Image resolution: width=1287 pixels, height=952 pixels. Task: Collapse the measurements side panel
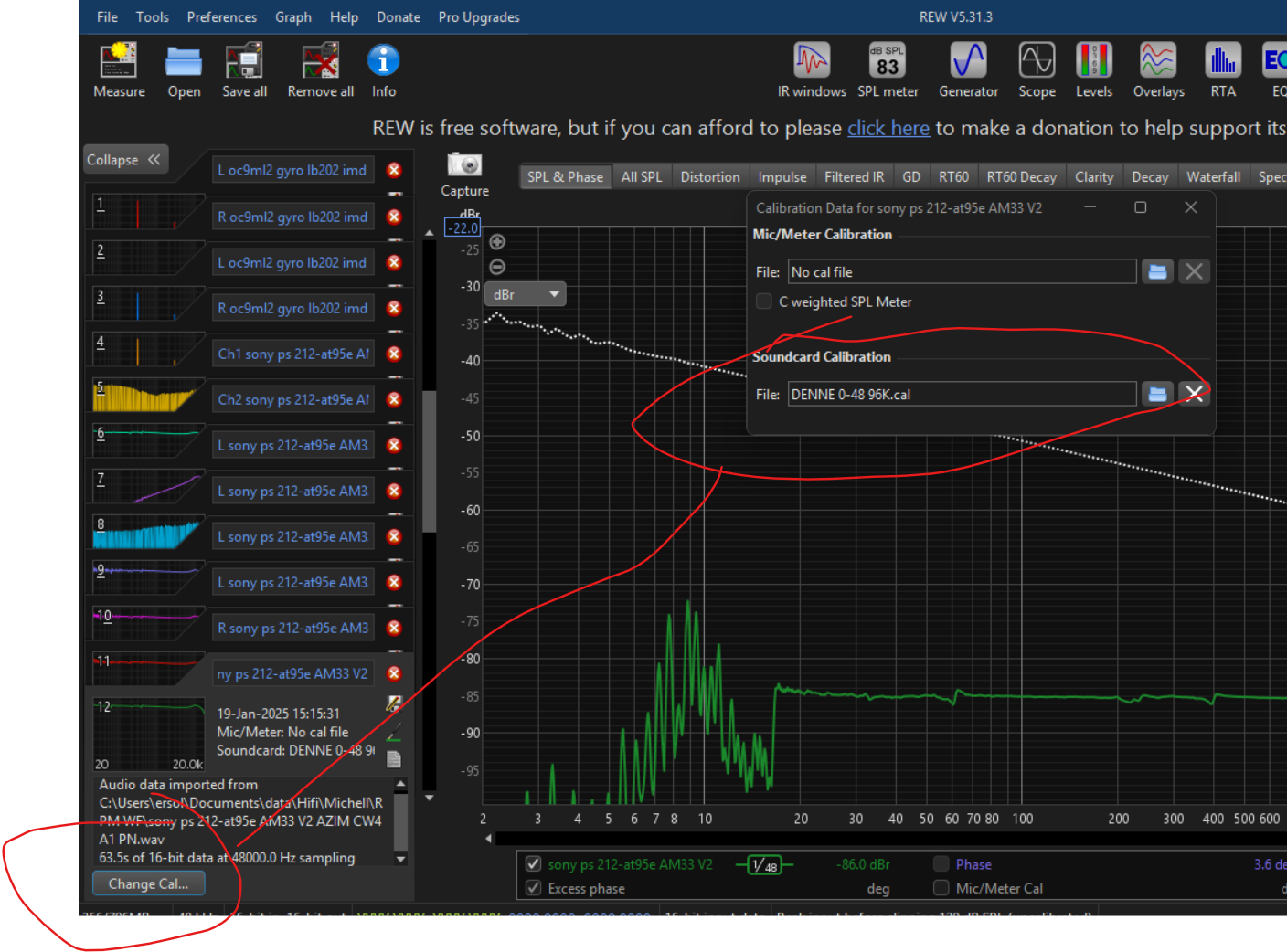tap(123, 160)
